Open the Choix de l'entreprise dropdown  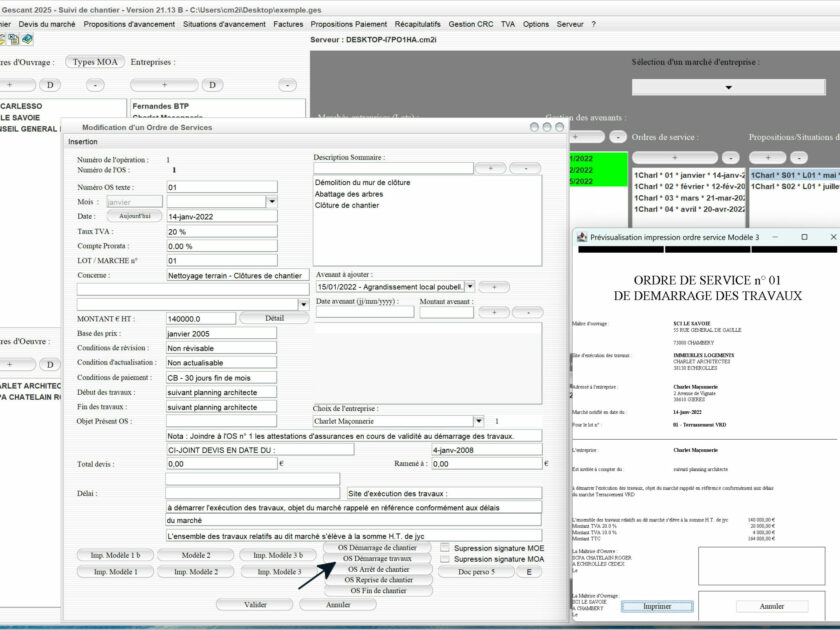479,421
